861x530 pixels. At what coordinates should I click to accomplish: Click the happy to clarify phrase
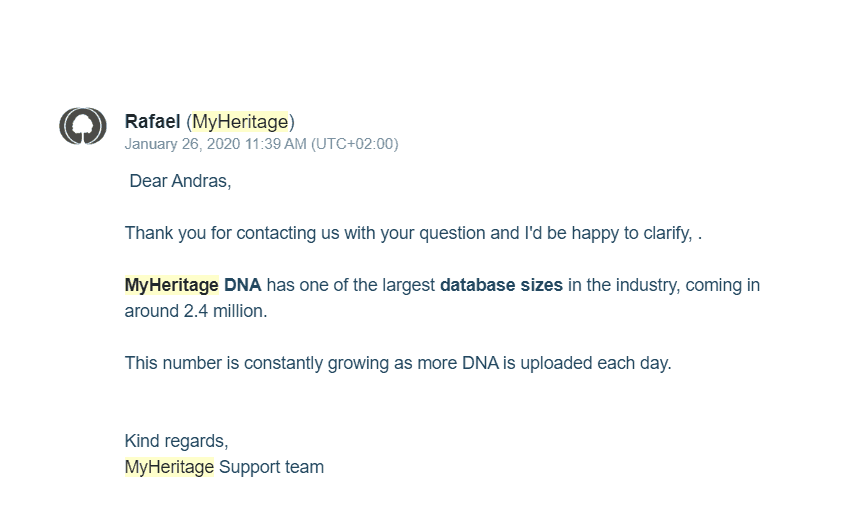coord(631,233)
